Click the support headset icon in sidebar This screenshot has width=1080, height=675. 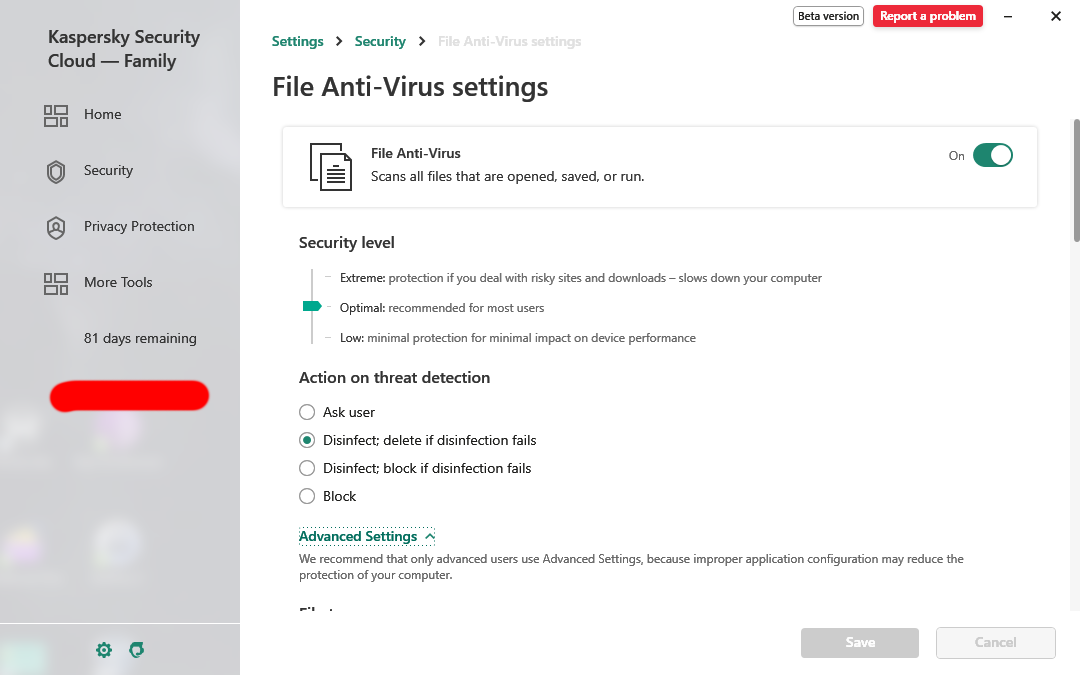[x=137, y=650]
